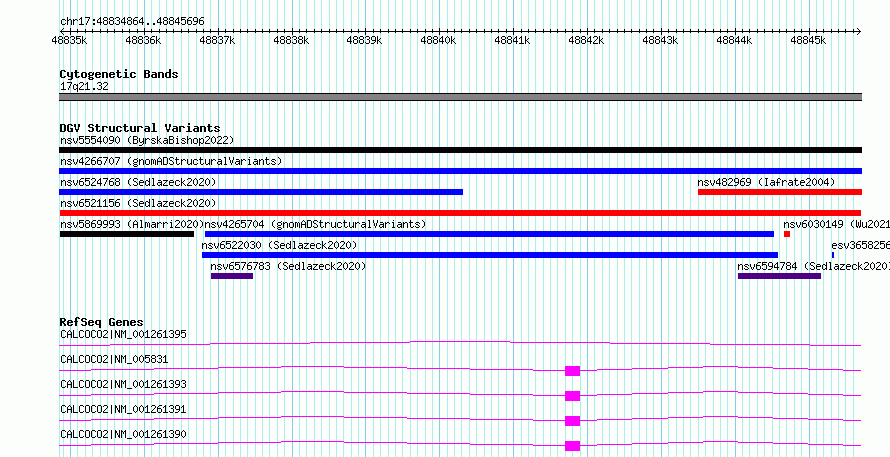
Task: Select the nsv4266707 gnomADStructuralVariants blue bar
Action: pyautogui.click(x=460, y=171)
